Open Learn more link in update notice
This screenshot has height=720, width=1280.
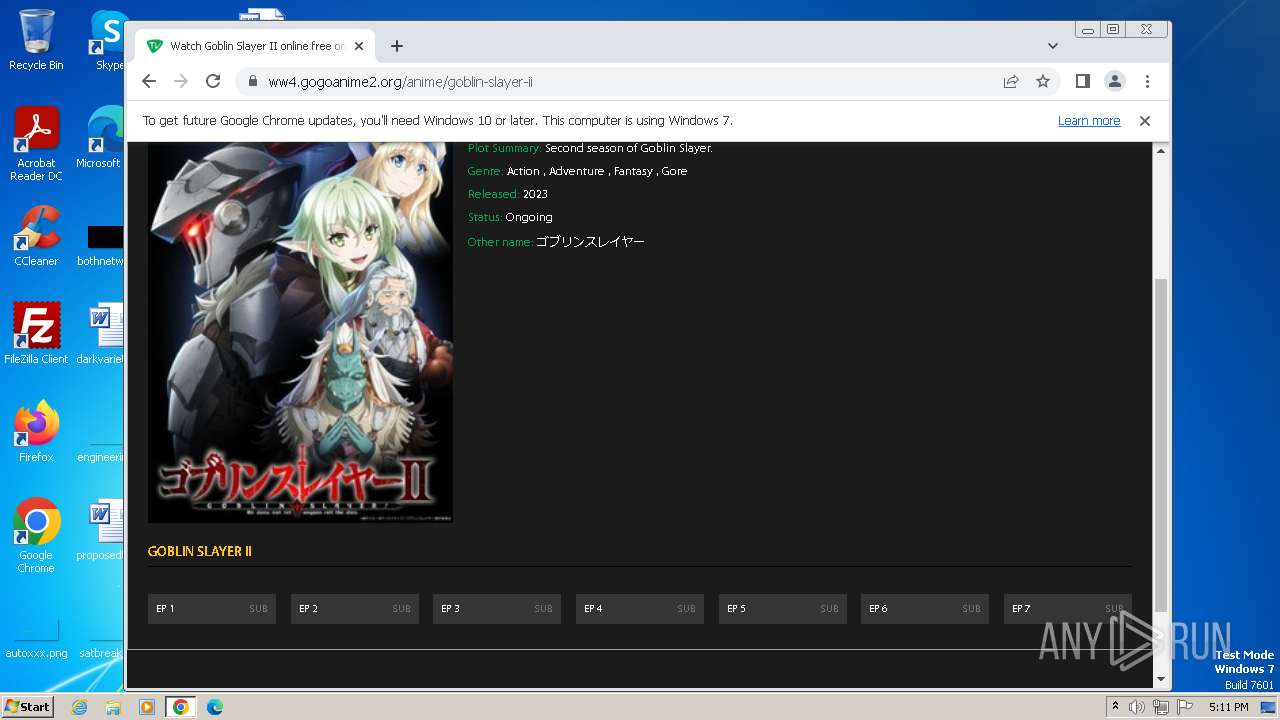1089,121
